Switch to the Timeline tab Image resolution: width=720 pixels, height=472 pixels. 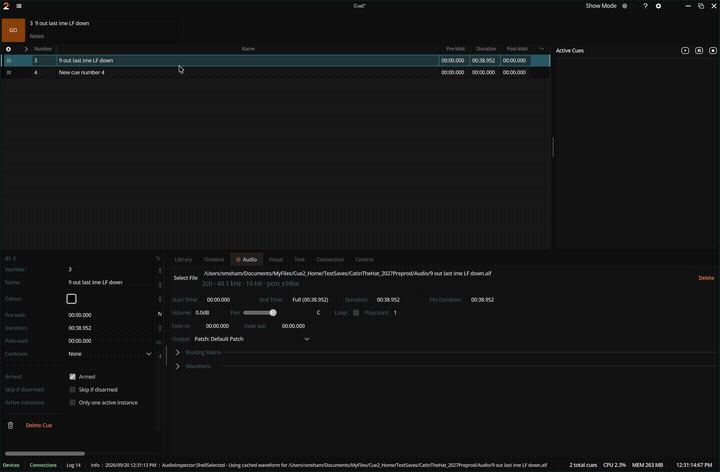click(x=214, y=259)
